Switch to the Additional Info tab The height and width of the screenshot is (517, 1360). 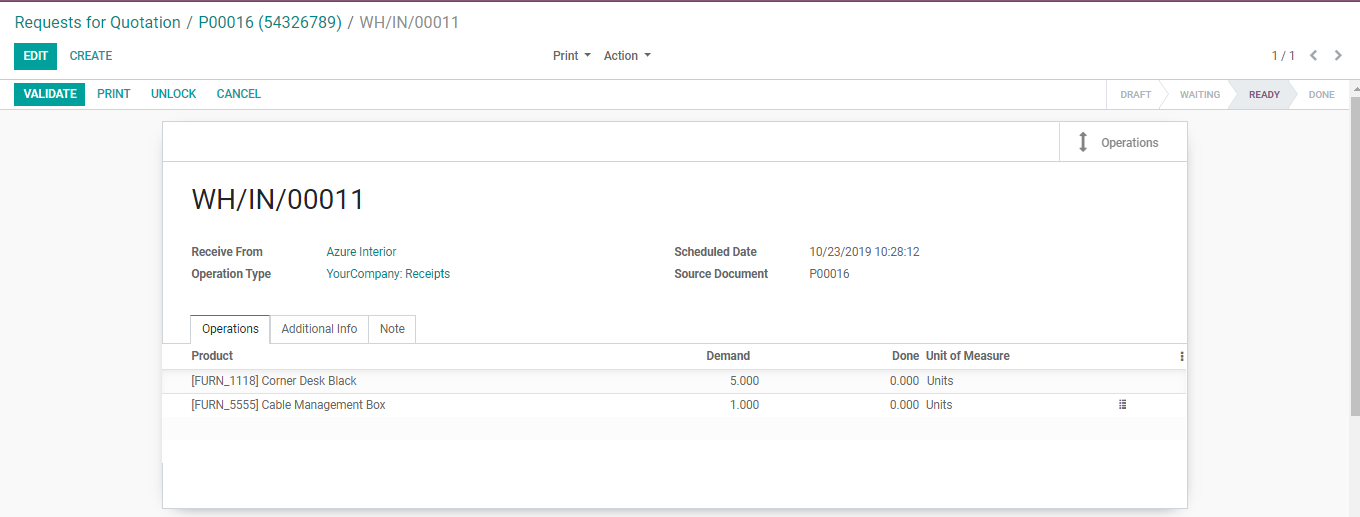tap(319, 329)
